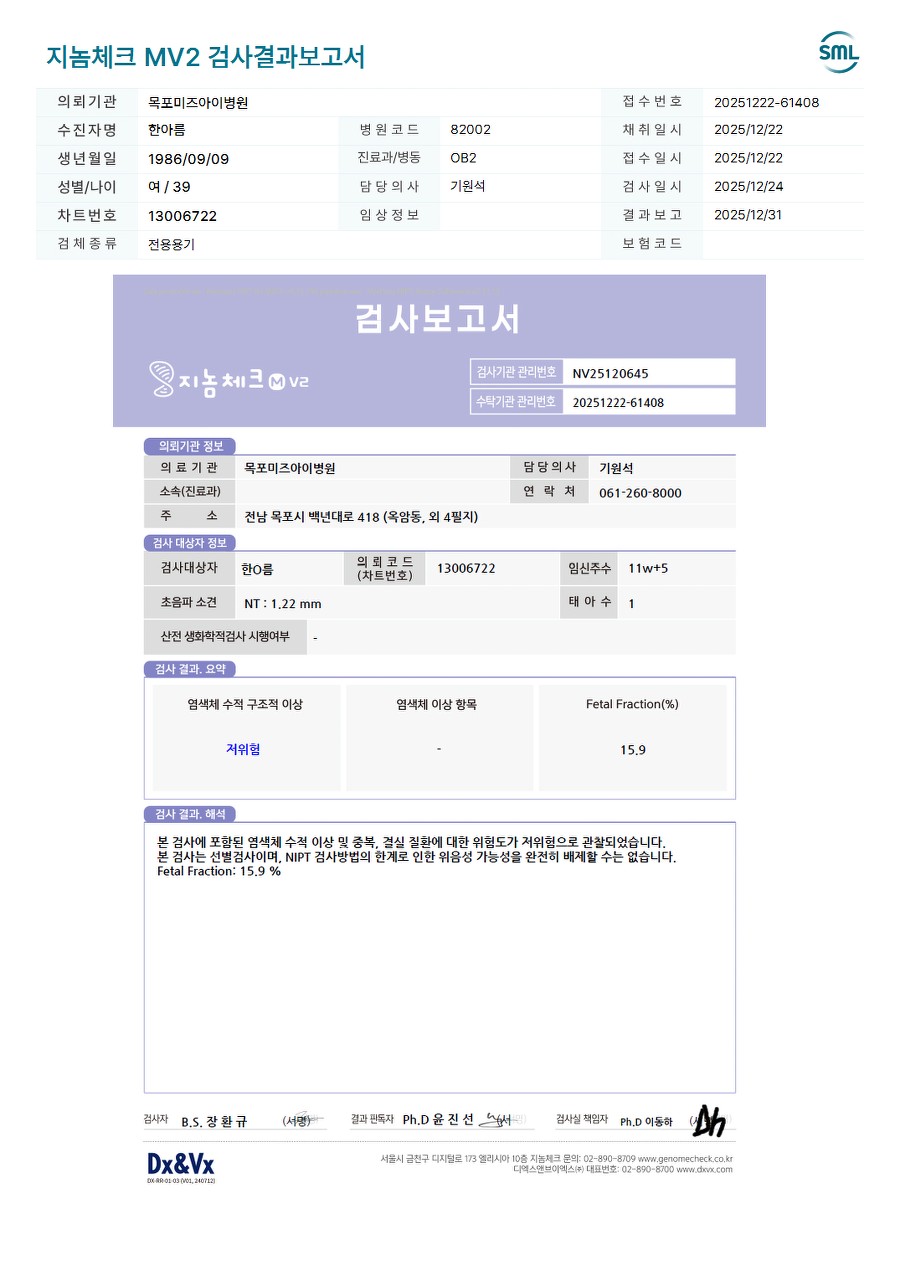This screenshot has height=1271, width=900.
Task: Select the 15.9 value under Fetal Fraction(%)
Action: (632, 750)
